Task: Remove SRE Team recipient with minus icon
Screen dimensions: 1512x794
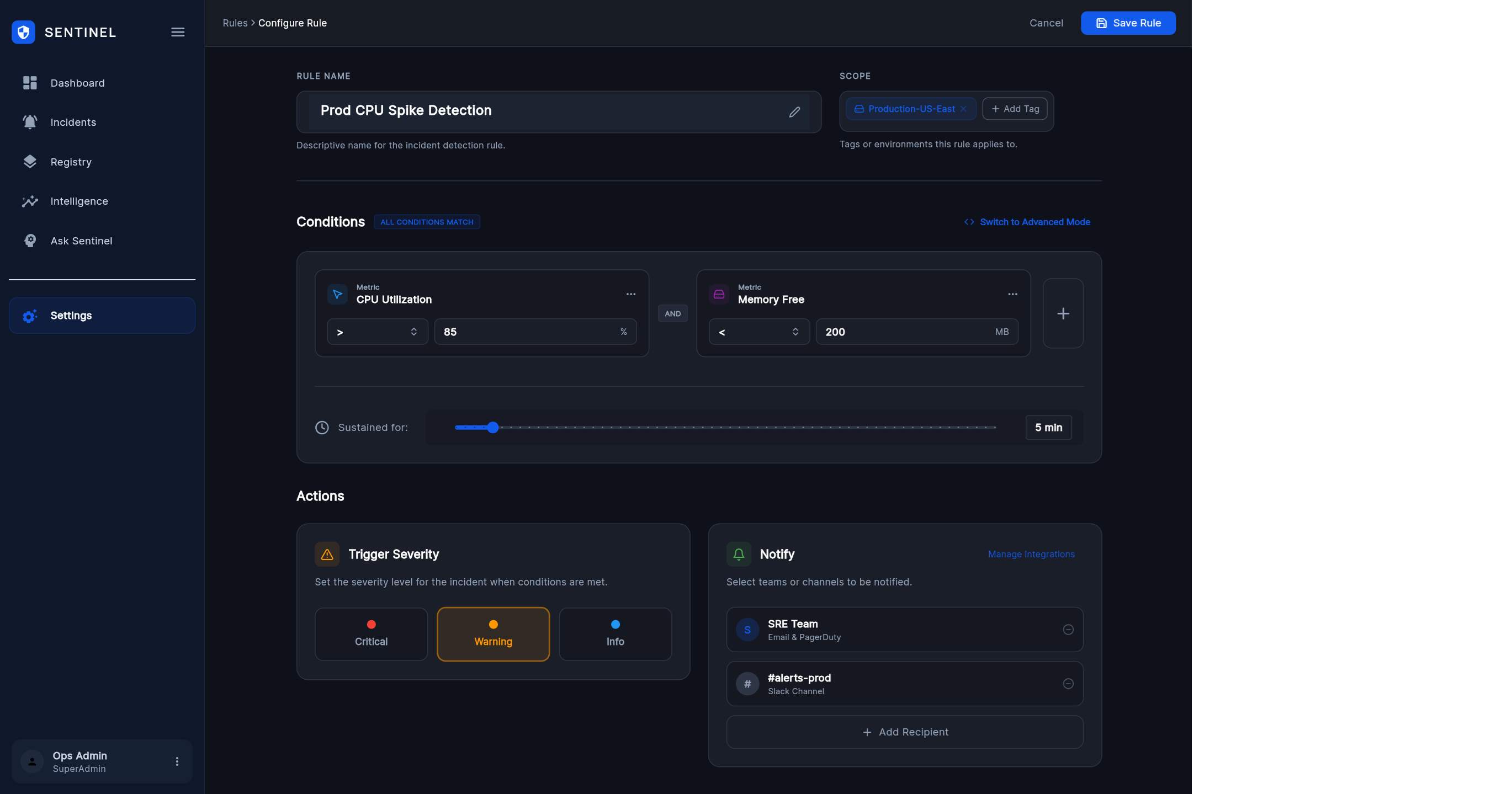Action: [1068, 630]
